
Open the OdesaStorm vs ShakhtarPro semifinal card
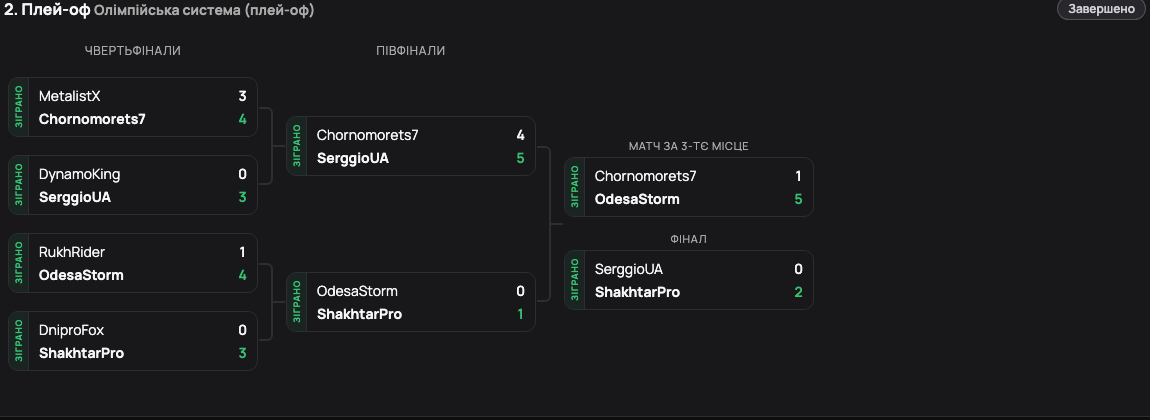point(411,302)
